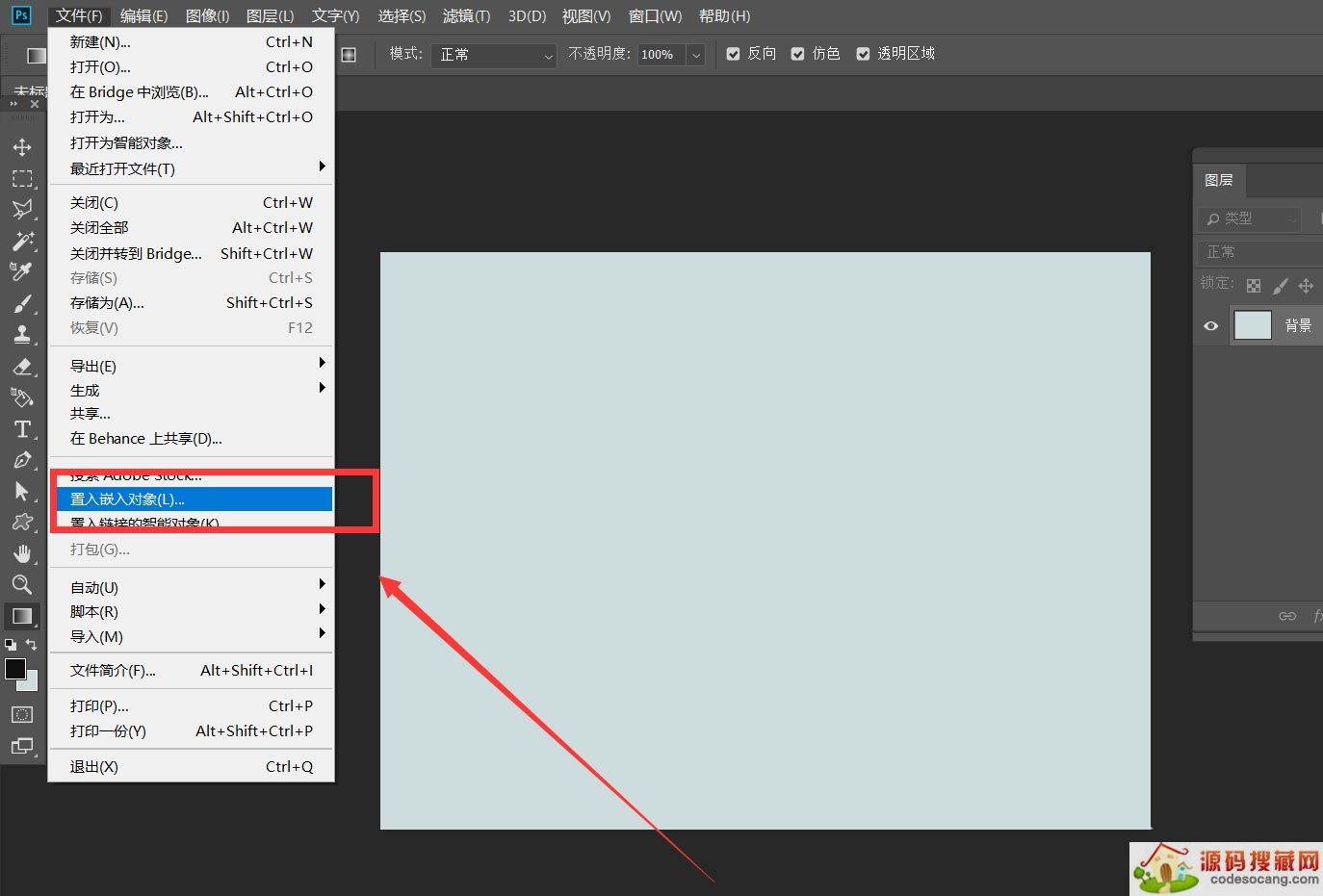Image resolution: width=1323 pixels, height=896 pixels.
Task: Open the foreground color swatch picker
Action: 15,669
